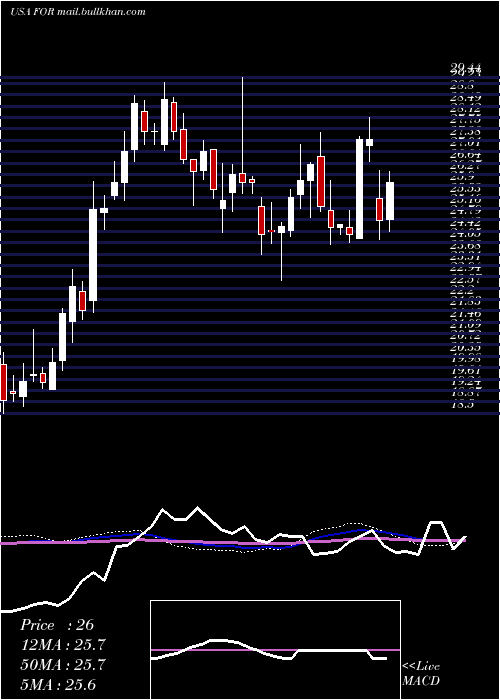This screenshot has width=500, height=700.
Task: Click the 24.42 price axis label
Action: point(465,223)
